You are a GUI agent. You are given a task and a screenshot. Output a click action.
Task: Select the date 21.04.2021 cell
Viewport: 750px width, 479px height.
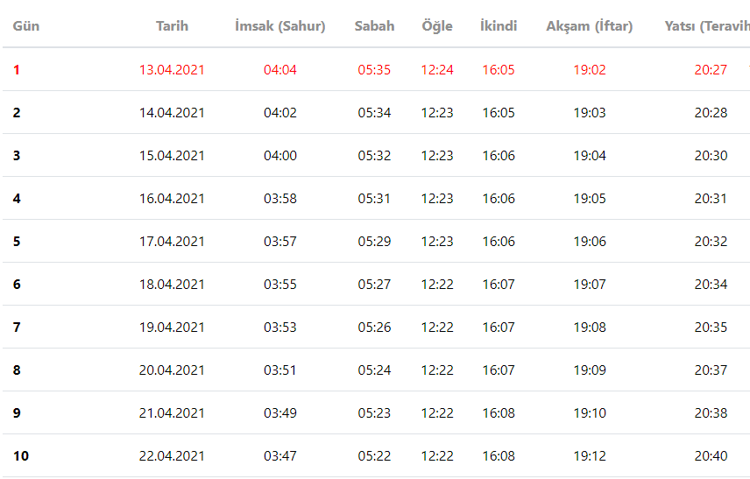click(x=172, y=413)
